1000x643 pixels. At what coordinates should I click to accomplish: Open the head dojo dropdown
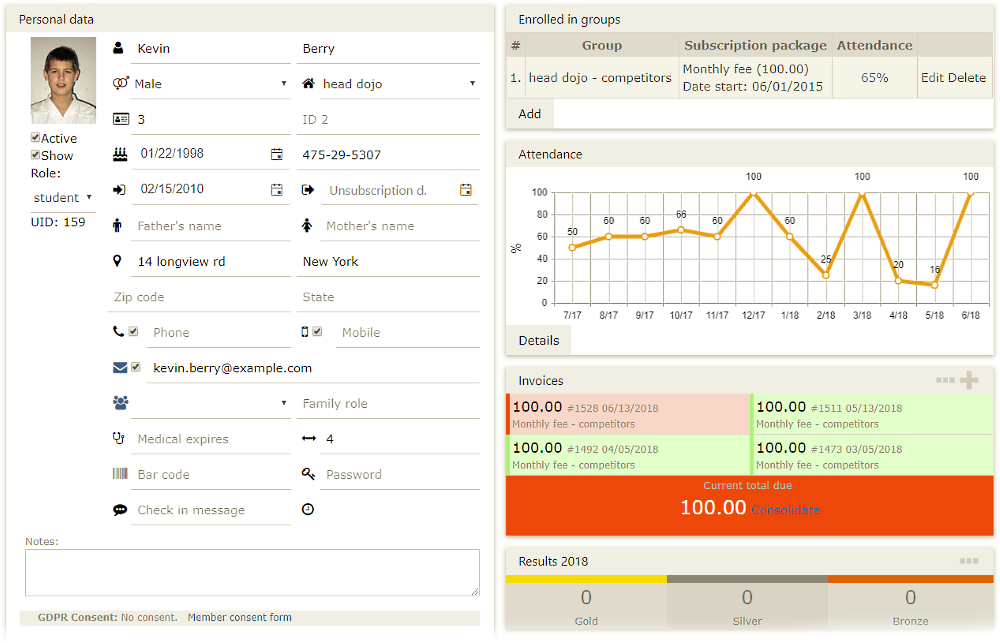(x=390, y=84)
